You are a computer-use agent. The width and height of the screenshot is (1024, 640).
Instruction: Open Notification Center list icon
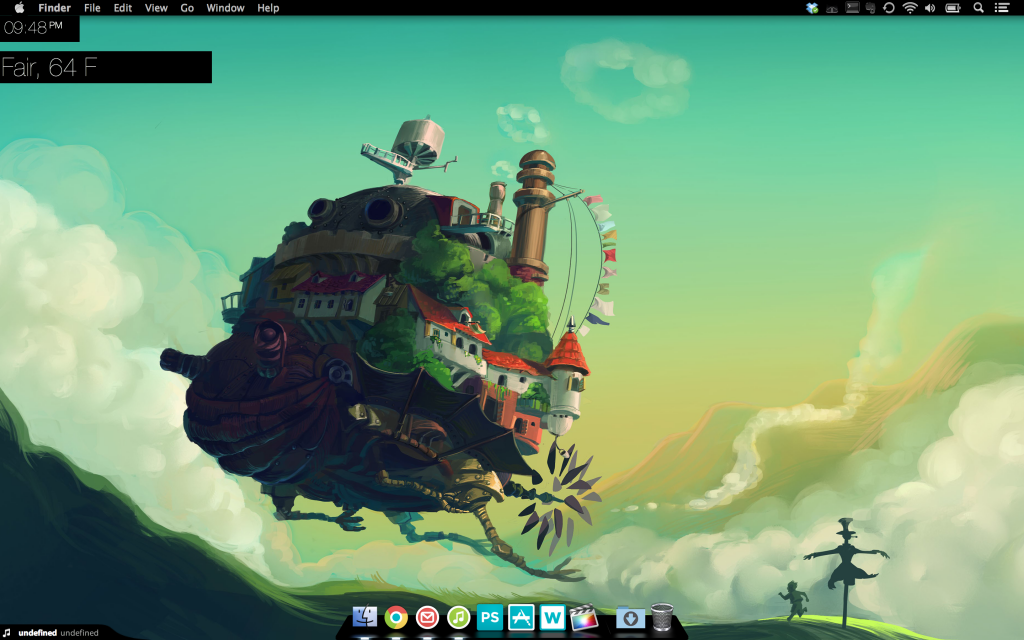tap(1002, 8)
